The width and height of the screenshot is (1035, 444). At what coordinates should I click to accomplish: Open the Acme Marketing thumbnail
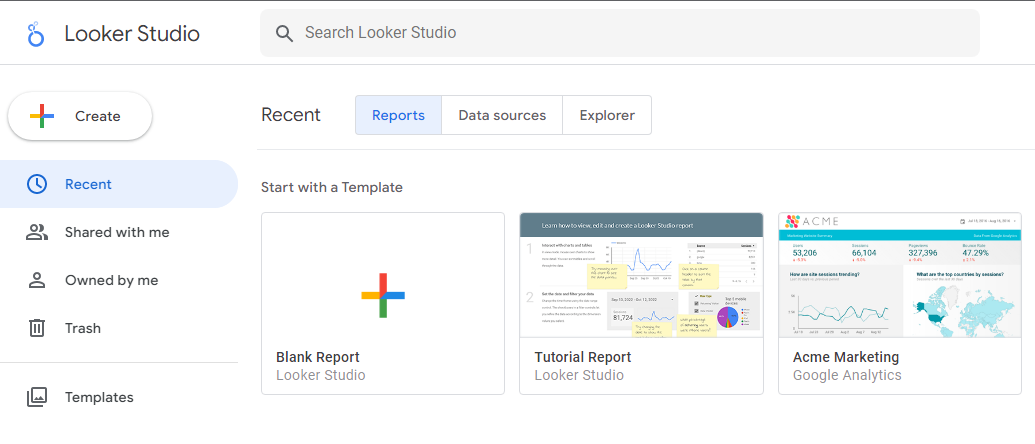[900, 275]
